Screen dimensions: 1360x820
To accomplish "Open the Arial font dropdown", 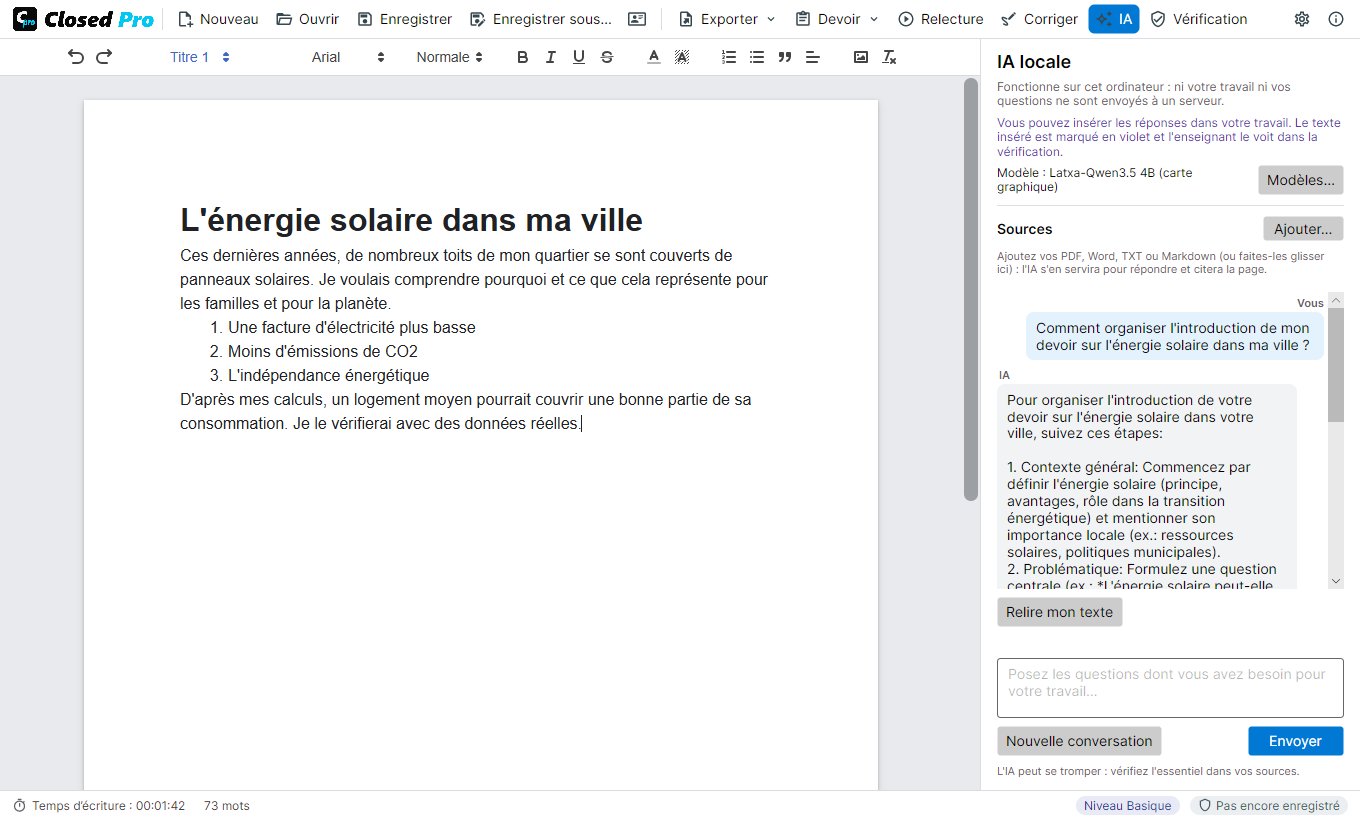I will click(347, 57).
